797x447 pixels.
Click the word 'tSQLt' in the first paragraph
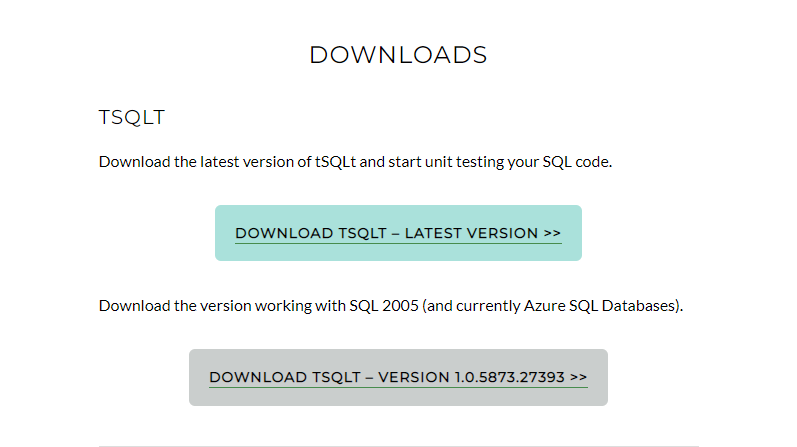[335, 162]
